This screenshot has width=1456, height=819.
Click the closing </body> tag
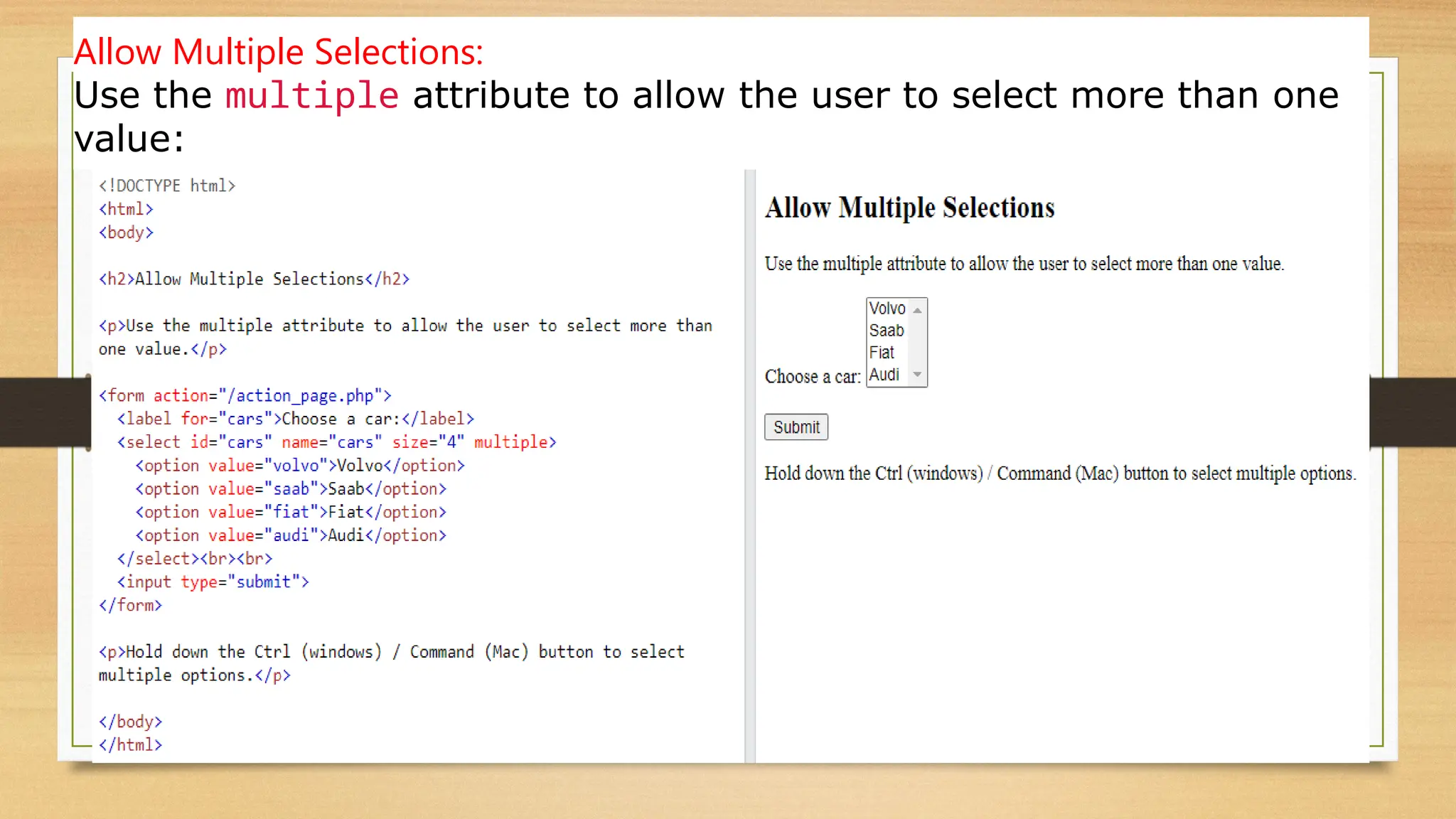(x=131, y=722)
